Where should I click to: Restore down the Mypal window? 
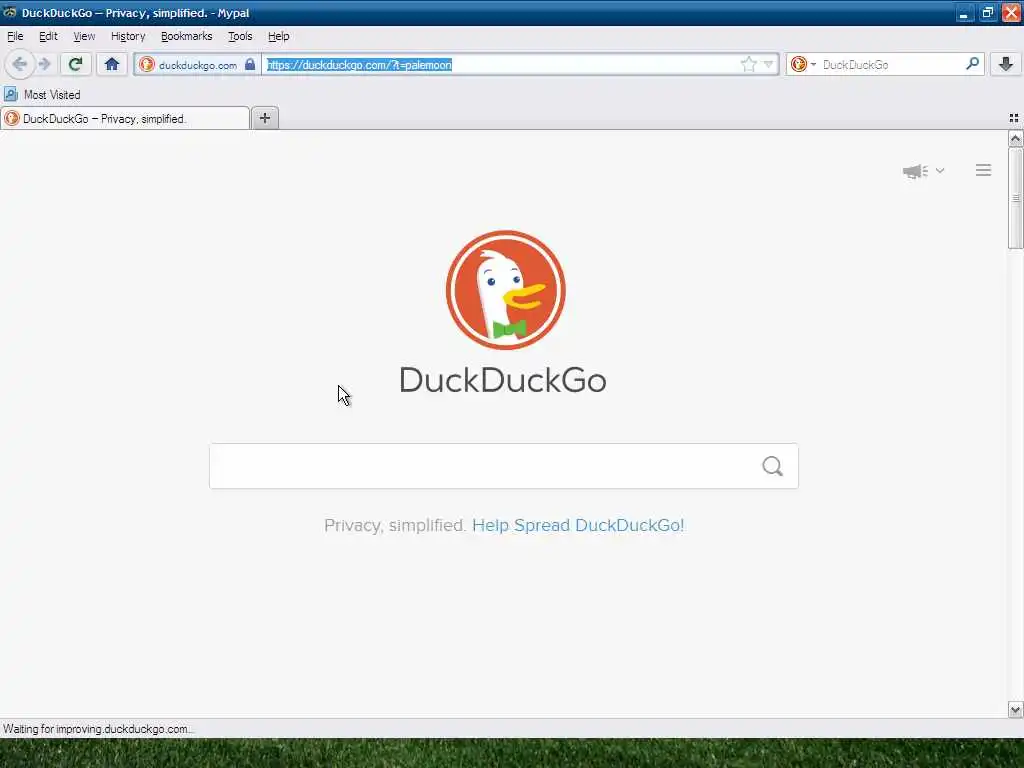coord(987,12)
